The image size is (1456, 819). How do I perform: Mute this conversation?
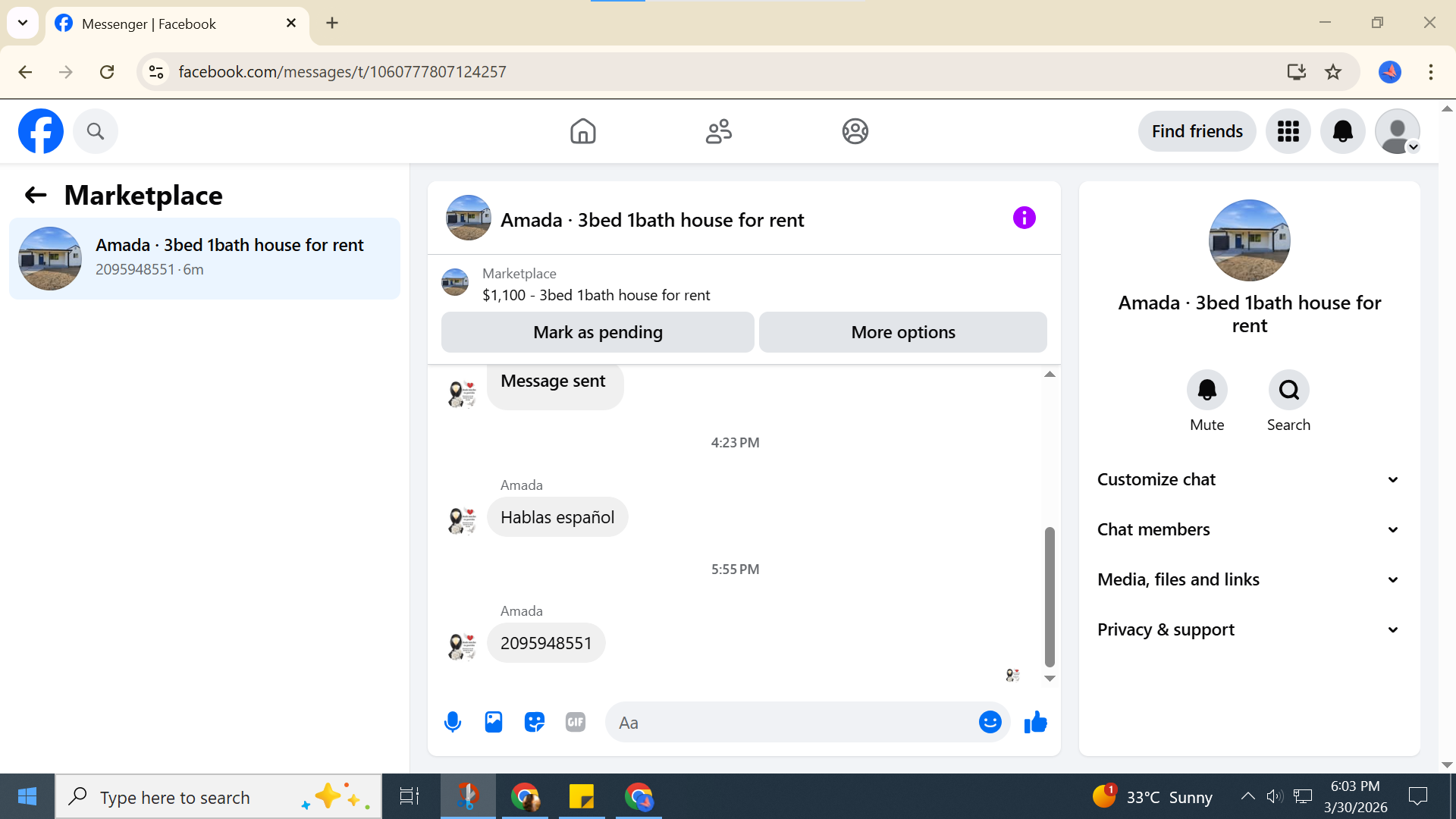pos(1207,390)
